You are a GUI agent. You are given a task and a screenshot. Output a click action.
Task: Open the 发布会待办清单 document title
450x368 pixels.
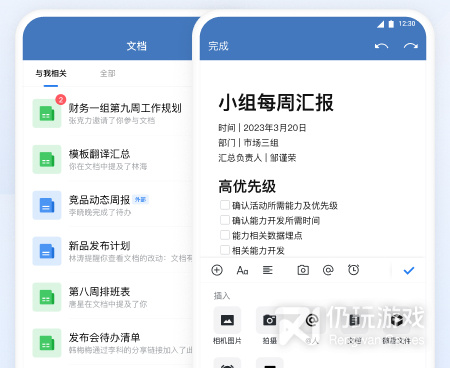point(104,338)
